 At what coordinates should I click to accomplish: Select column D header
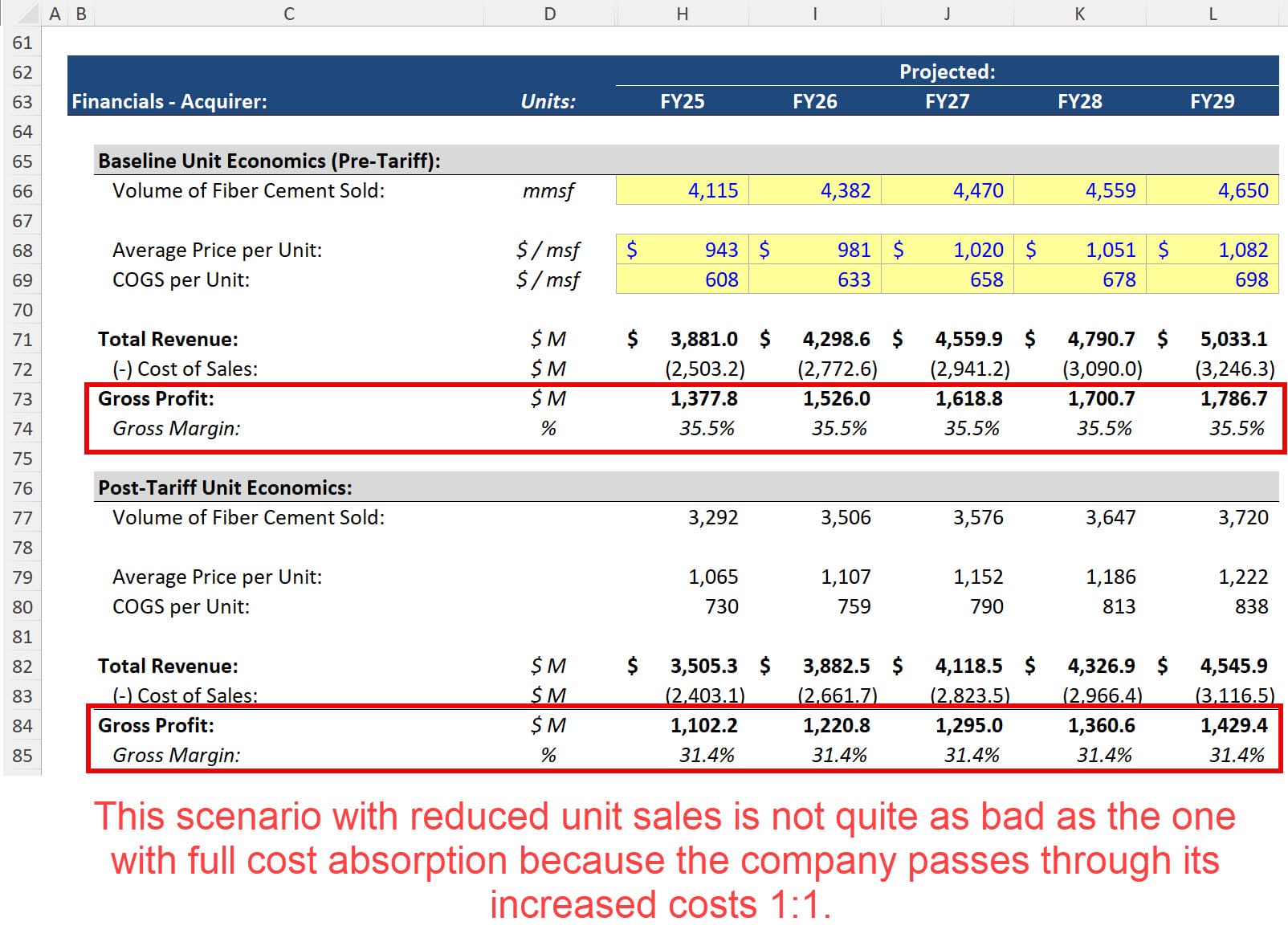pos(550,13)
